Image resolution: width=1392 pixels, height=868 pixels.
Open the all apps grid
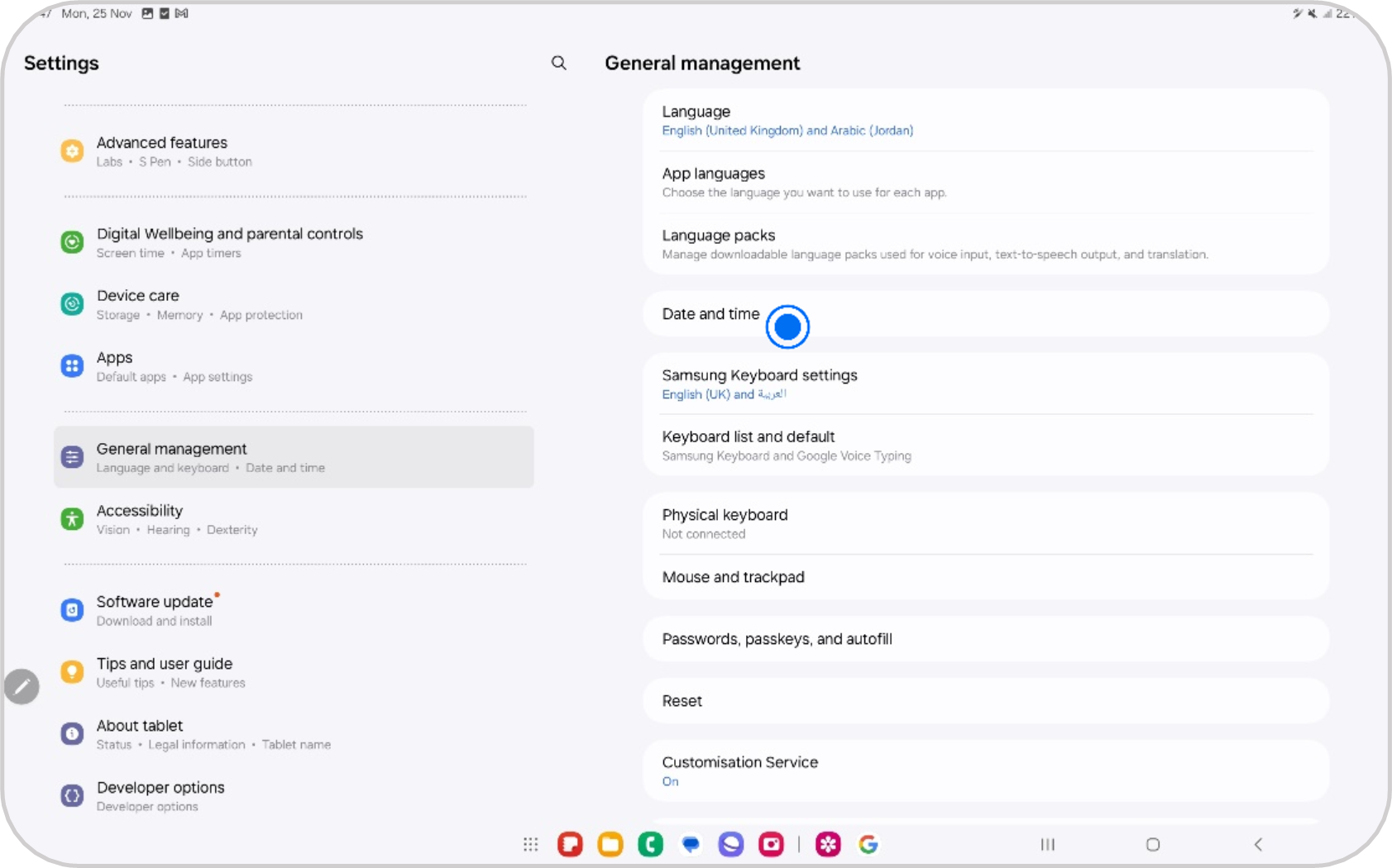(531, 844)
